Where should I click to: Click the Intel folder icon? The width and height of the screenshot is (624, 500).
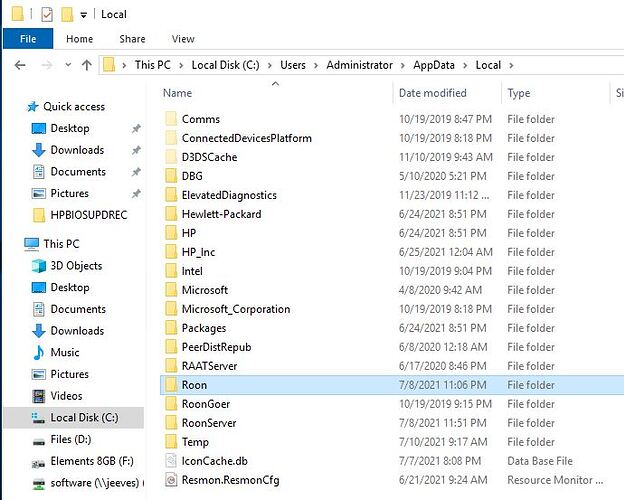click(x=171, y=271)
